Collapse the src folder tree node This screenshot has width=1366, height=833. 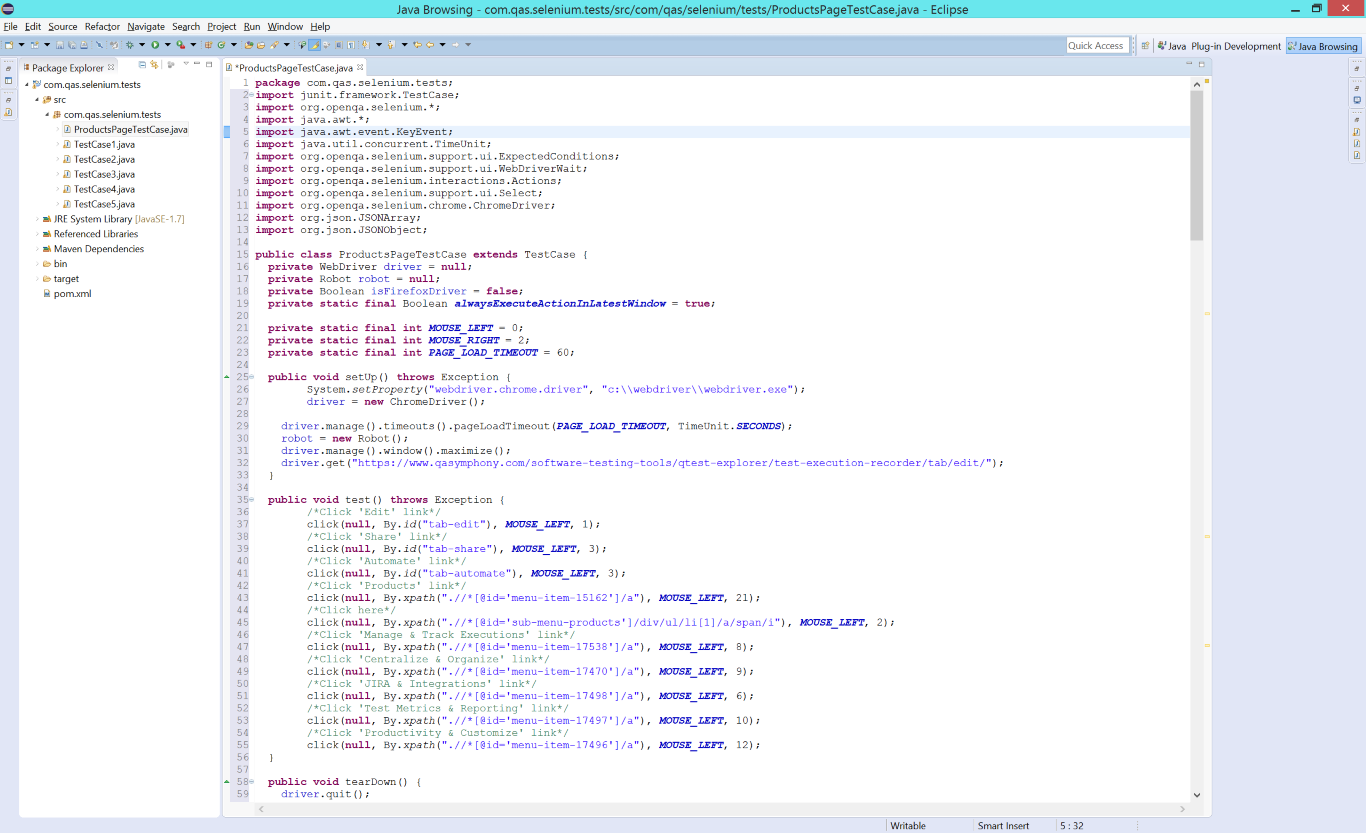(x=37, y=100)
